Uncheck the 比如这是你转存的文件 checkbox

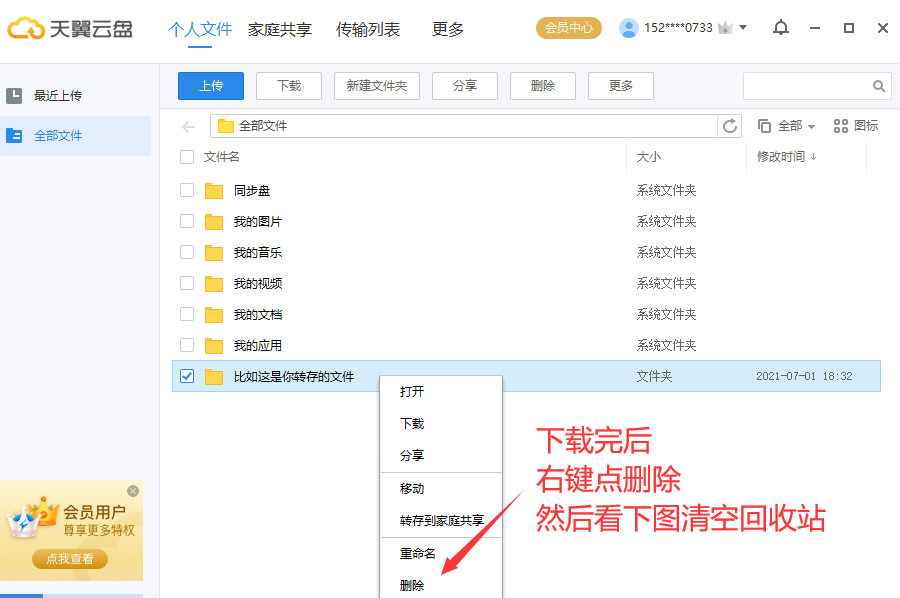(186, 377)
